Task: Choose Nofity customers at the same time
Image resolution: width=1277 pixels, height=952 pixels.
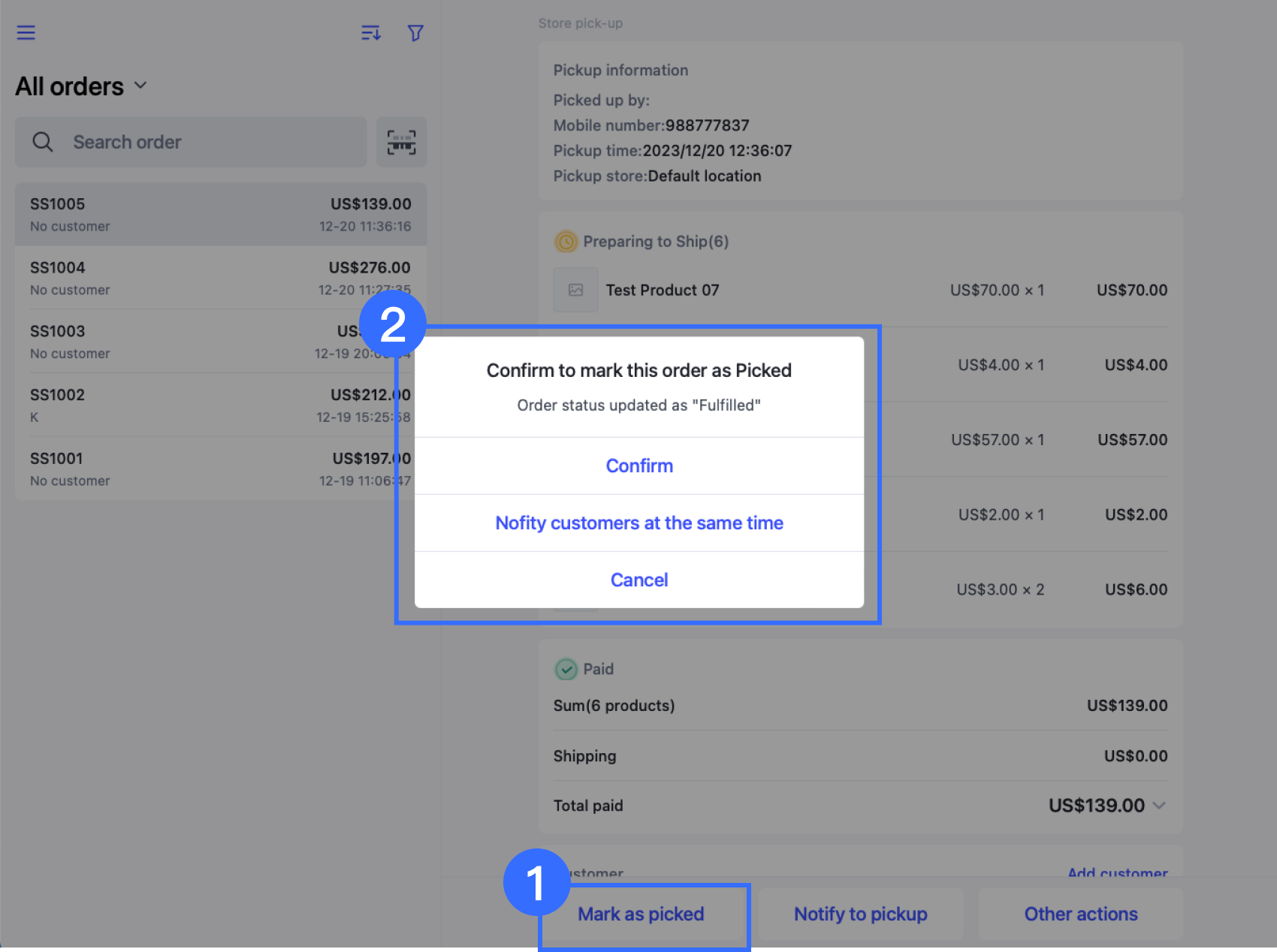Action: point(639,523)
